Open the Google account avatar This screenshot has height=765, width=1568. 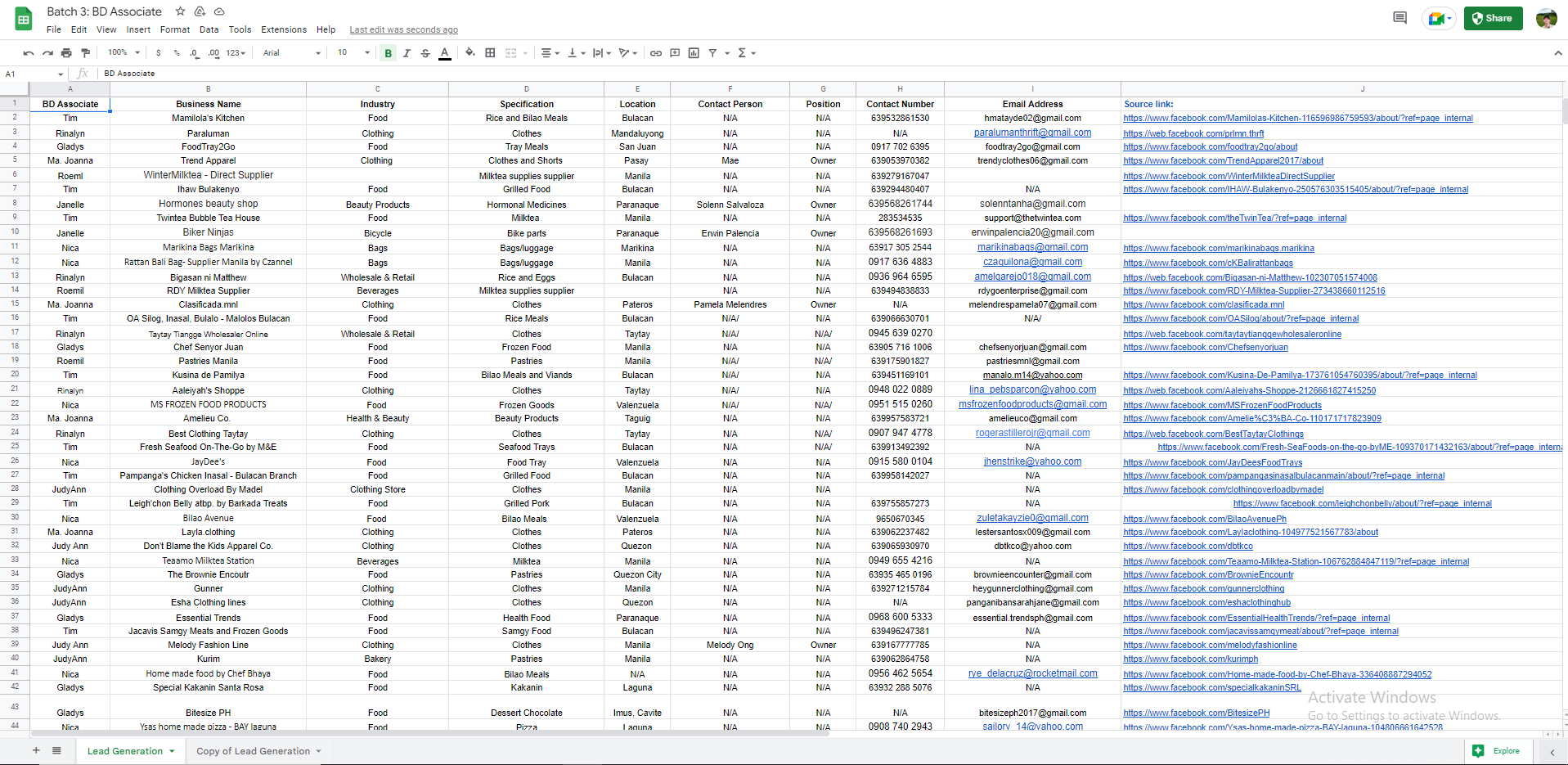tap(1546, 18)
